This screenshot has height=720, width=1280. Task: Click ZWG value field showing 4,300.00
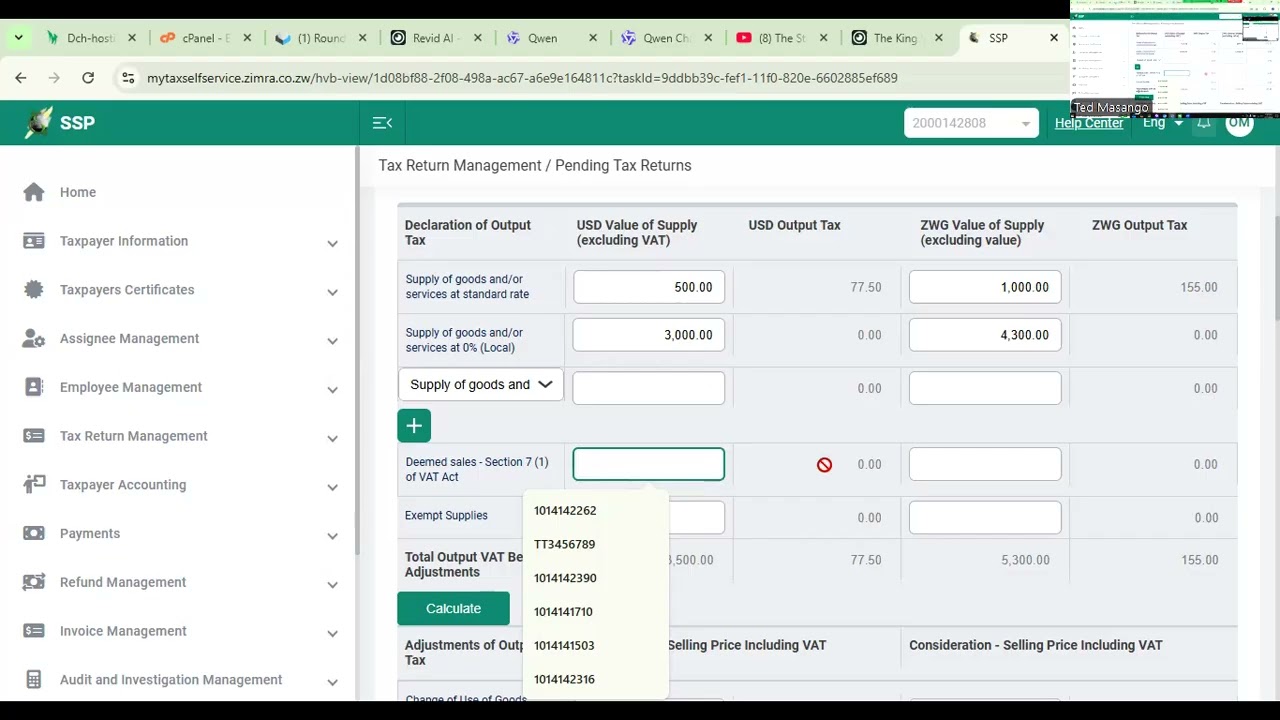point(985,335)
